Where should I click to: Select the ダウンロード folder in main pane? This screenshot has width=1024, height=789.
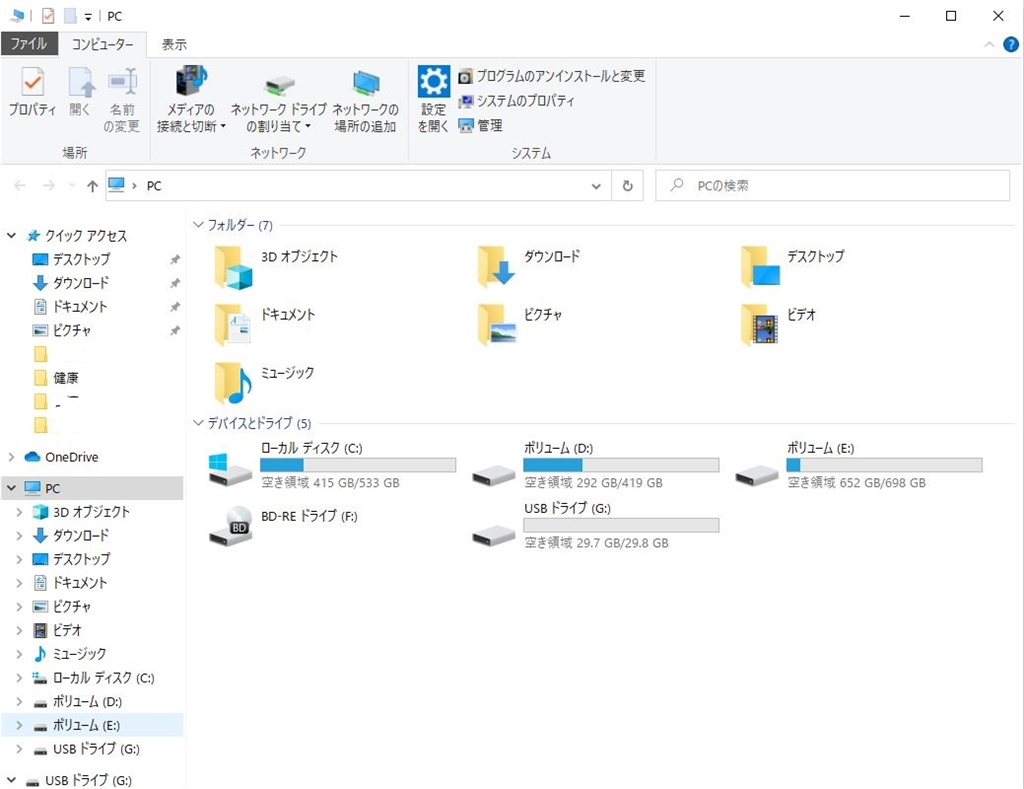529,266
